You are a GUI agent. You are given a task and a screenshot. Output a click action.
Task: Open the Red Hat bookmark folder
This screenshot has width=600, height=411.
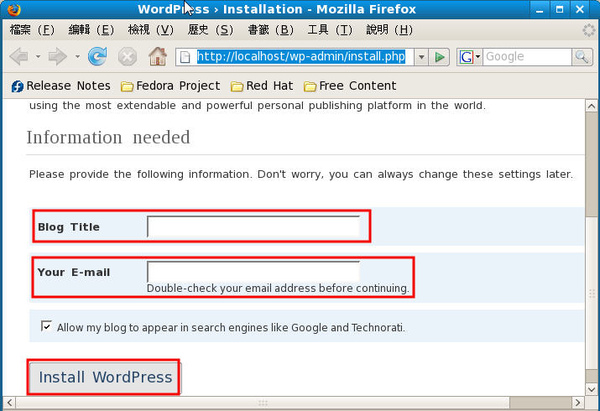pyautogui.click(x=262, y=86)
